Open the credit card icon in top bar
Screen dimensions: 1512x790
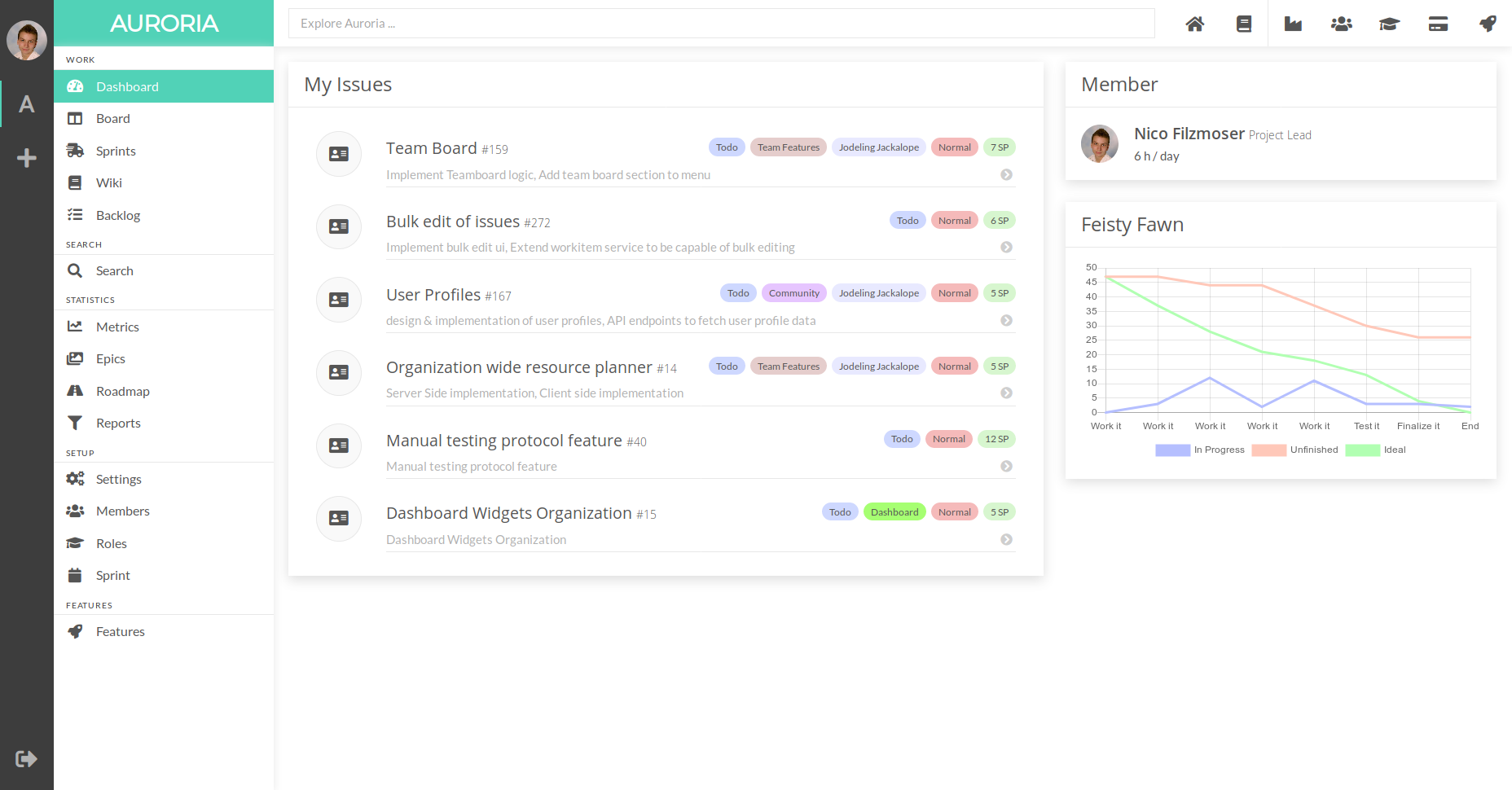tap(1438, 24)
